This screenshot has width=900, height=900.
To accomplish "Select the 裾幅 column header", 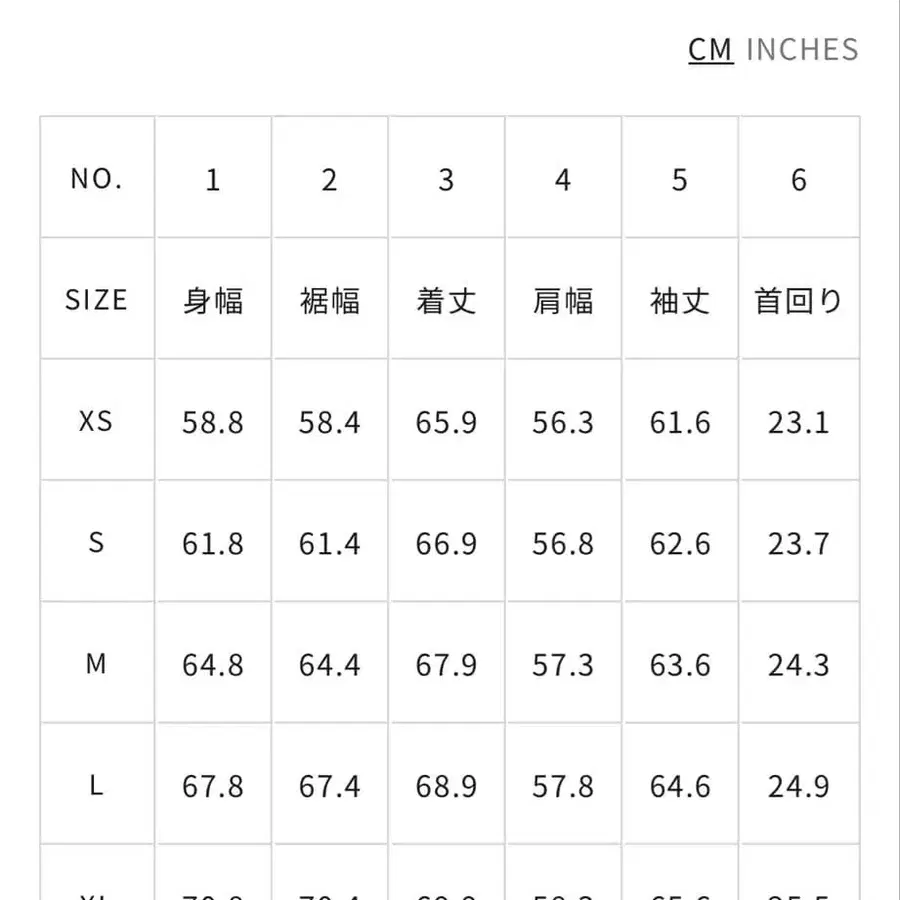I will (x=329, y=301).
